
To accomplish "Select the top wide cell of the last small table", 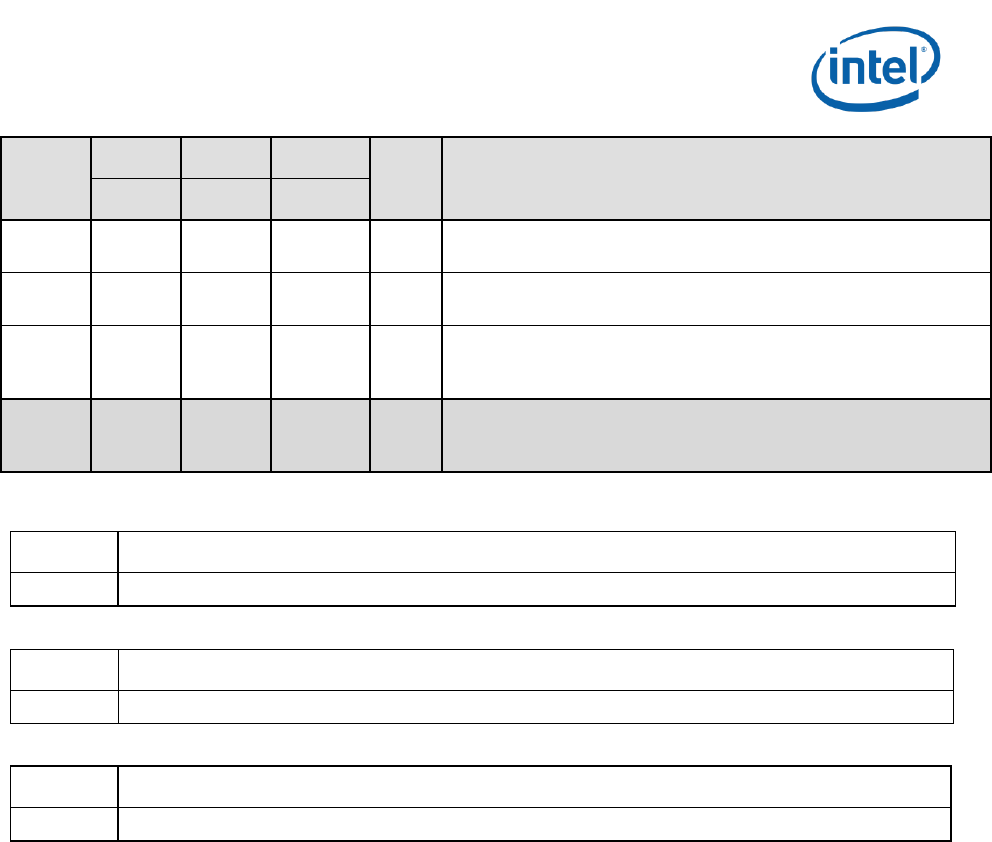I will coord(534,787).
